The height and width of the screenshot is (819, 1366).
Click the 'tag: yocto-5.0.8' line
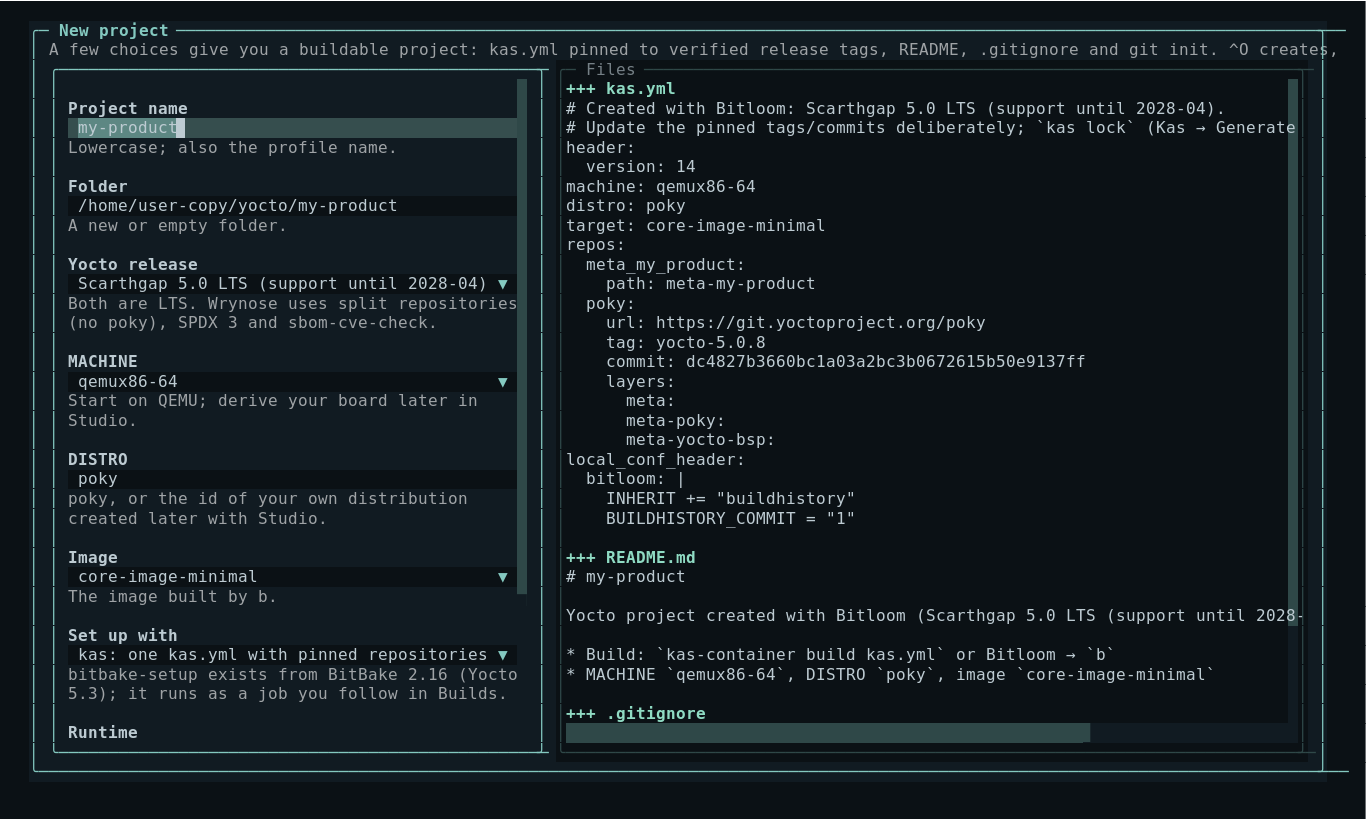click(686, 343)
